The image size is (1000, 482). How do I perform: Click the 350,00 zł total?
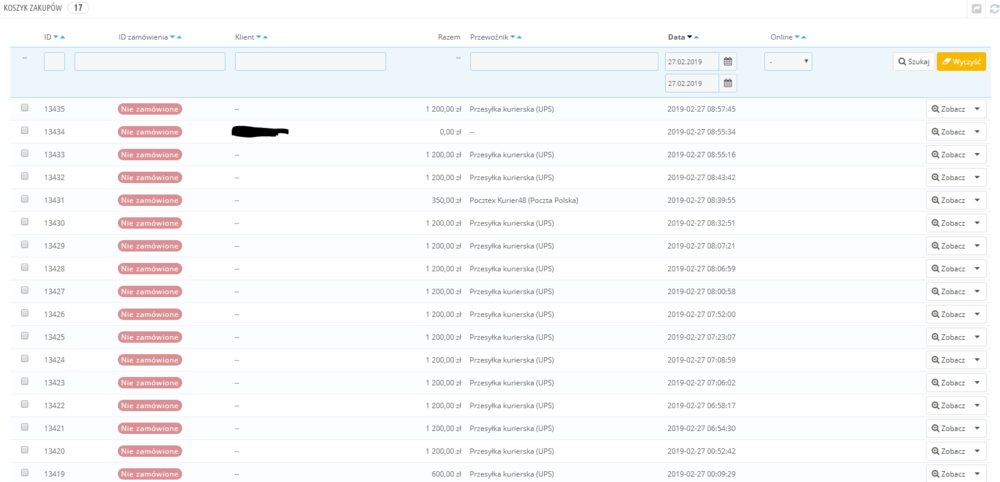click(446, 200)
